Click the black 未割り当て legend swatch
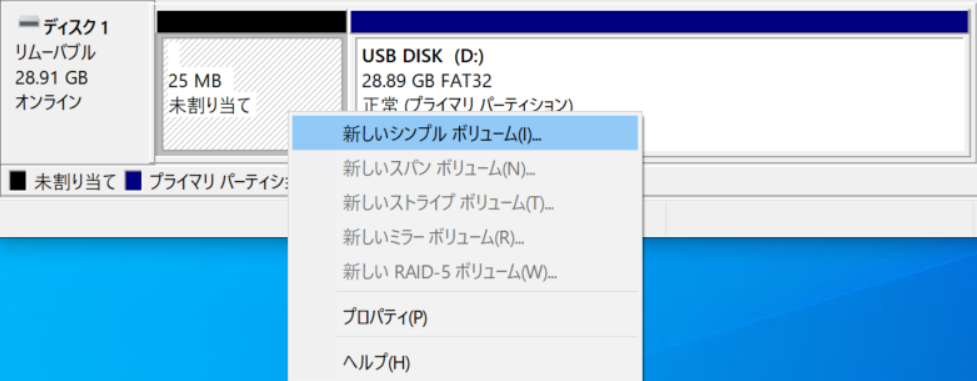The width and height of the screenshot is (977, 381). (19, 182)
